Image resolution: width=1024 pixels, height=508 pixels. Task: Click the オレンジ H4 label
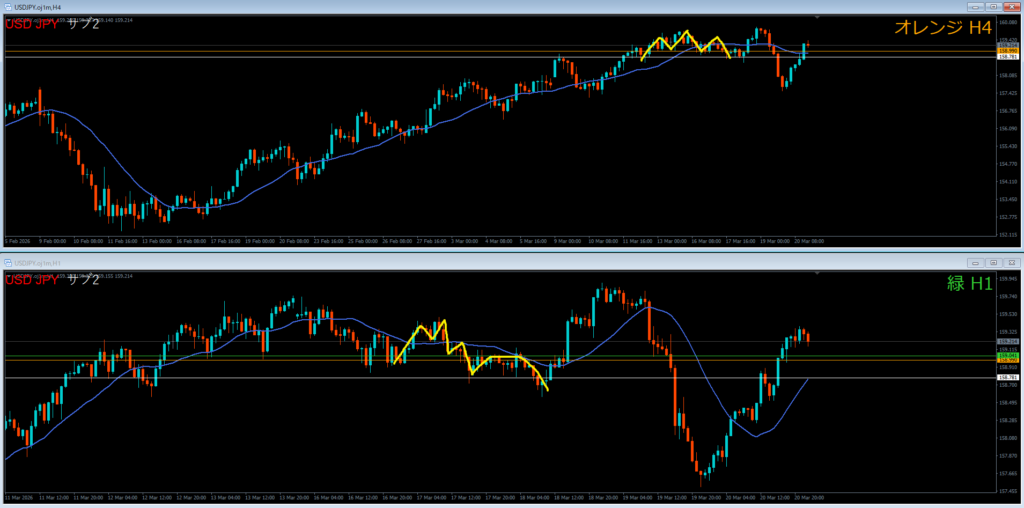coord(943,27)
